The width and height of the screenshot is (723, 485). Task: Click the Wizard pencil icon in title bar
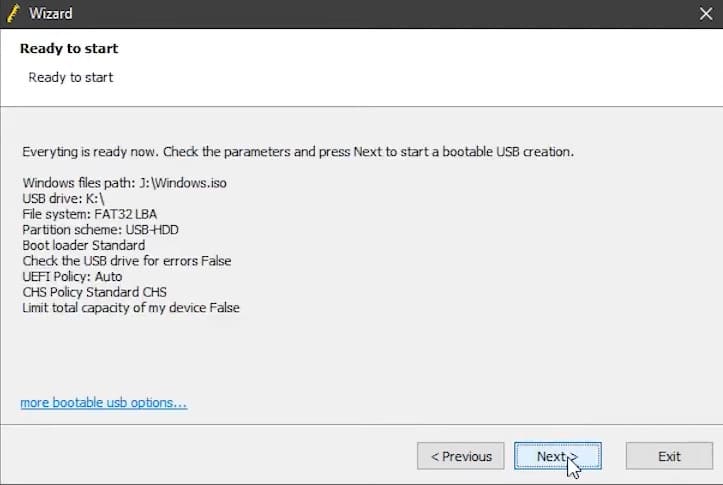(x=13, y=13)
